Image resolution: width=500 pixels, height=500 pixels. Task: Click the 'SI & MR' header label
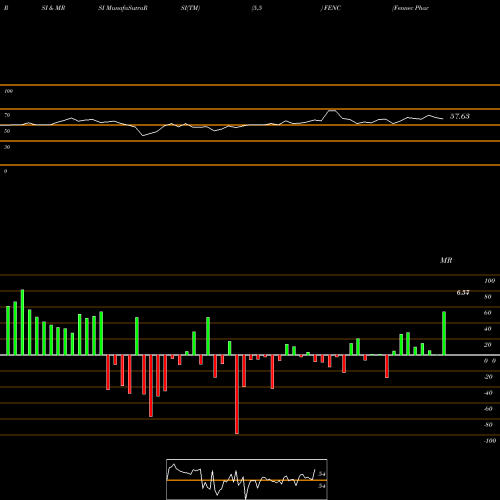[x=53, y=8]
